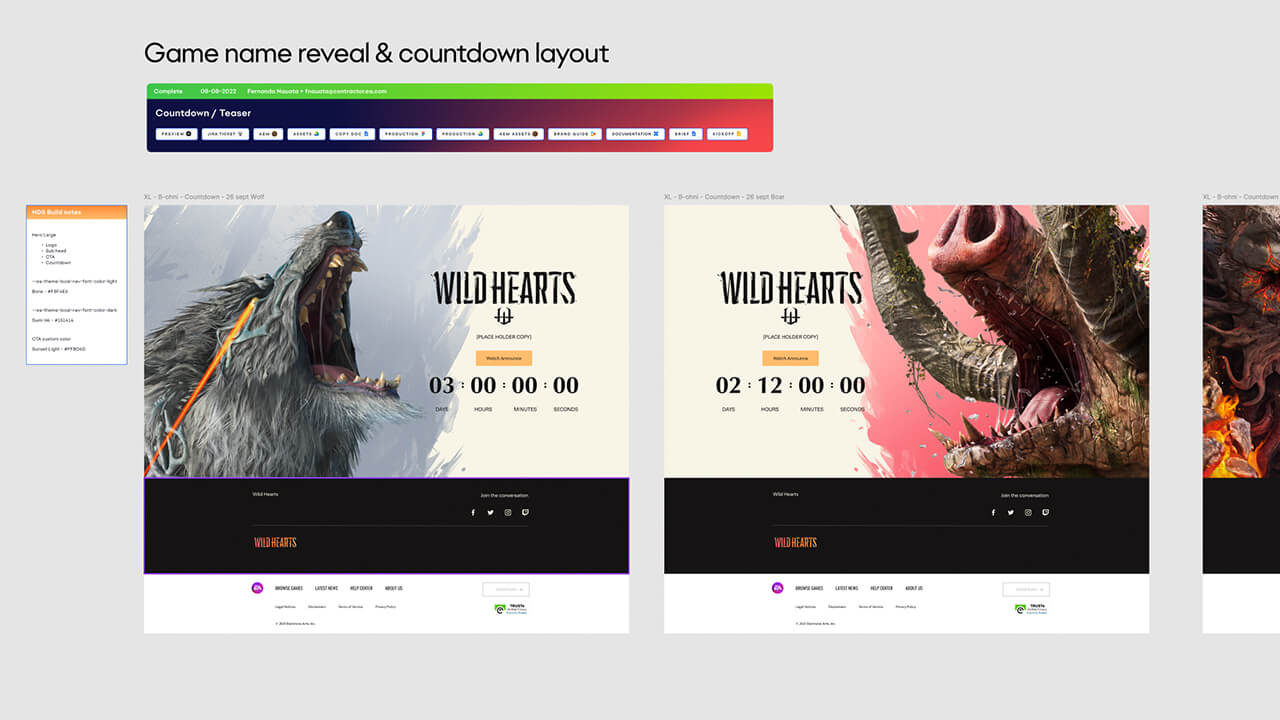The image size is (1280, 720).
Task: Click the orange Wild Hearts logo in Boar footer
Action: point(795,542)
